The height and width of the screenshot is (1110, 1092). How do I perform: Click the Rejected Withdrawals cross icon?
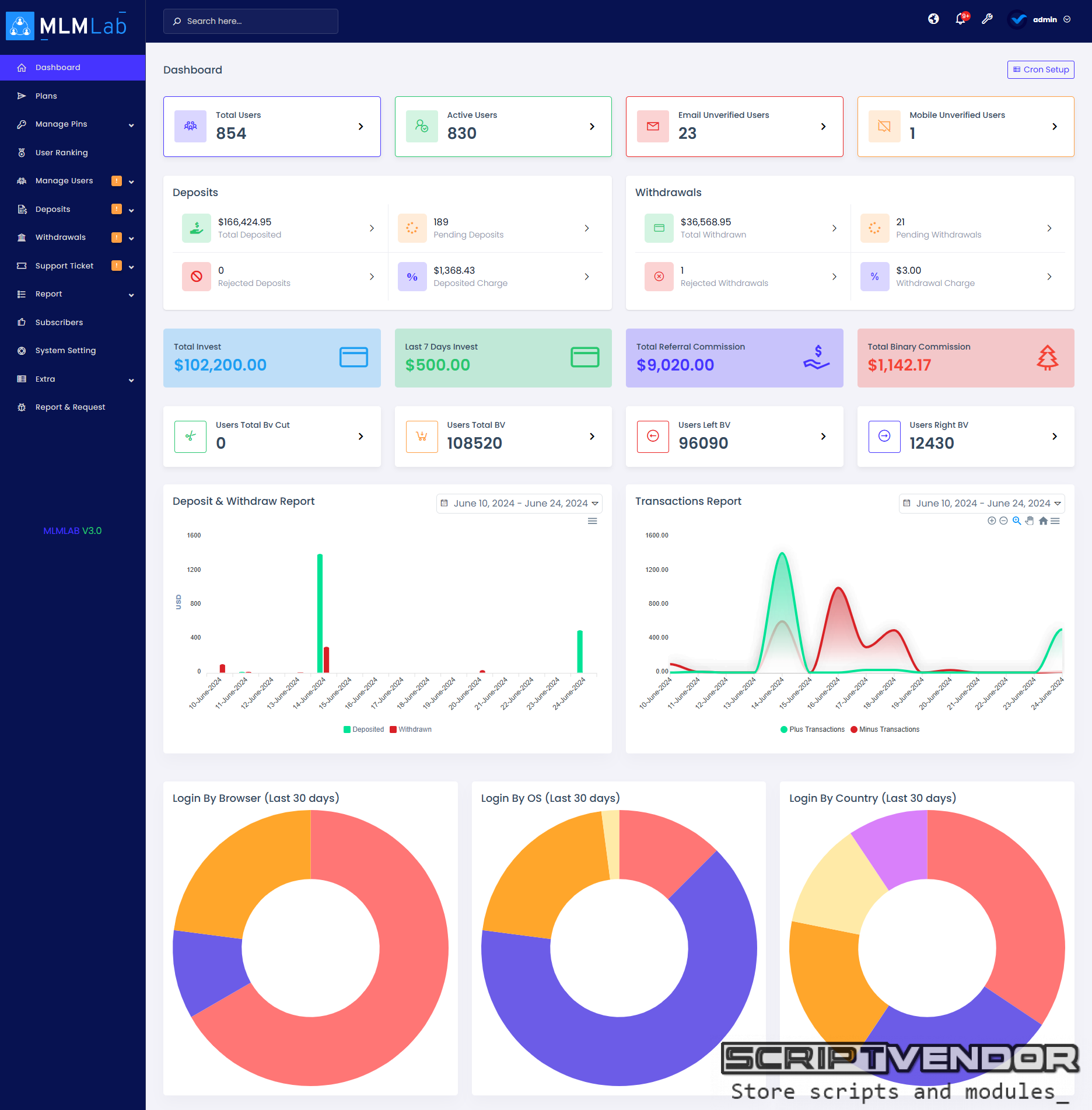[x=659, y=277]
